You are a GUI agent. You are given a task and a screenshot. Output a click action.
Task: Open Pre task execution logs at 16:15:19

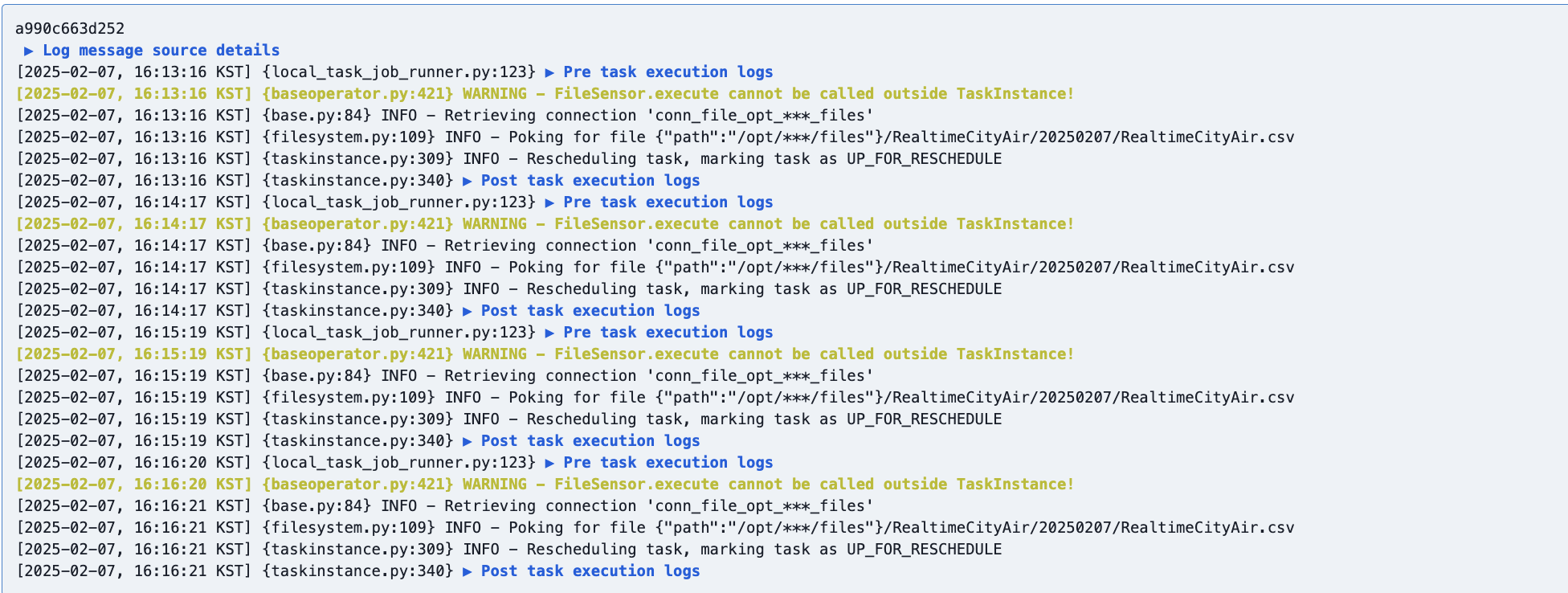659,333
